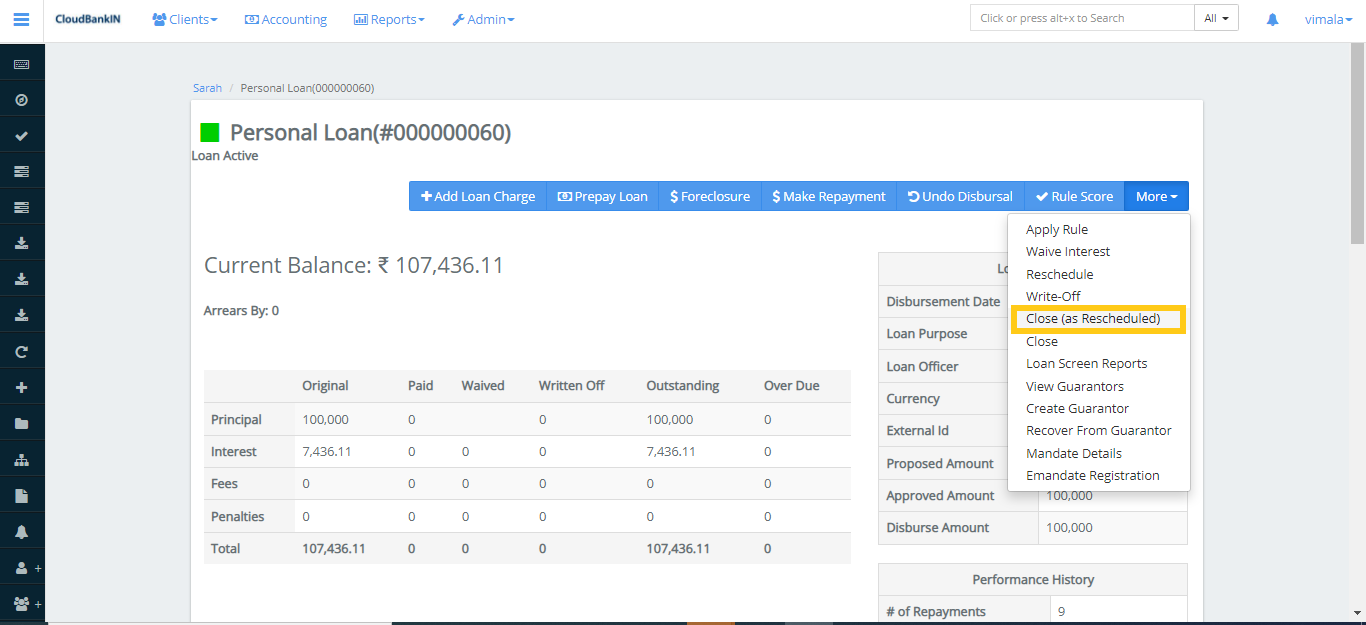Image resolution: width=1366 pixels, height=625 pixels.
Task: Click the Make Repayment button
Action: (x=828, y=196)
